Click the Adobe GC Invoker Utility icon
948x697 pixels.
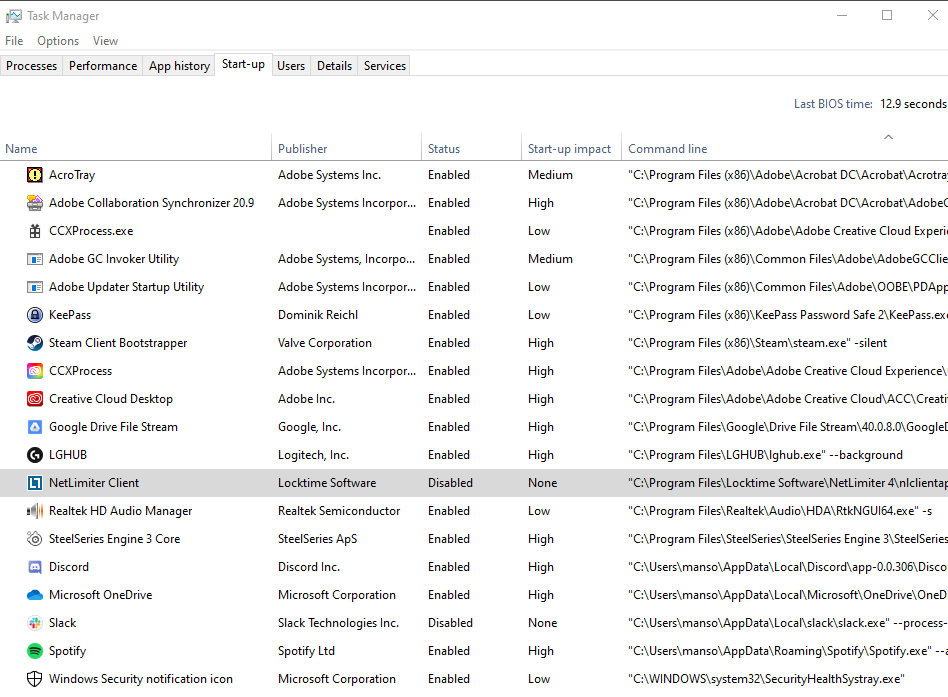click(x=35, y=259)
